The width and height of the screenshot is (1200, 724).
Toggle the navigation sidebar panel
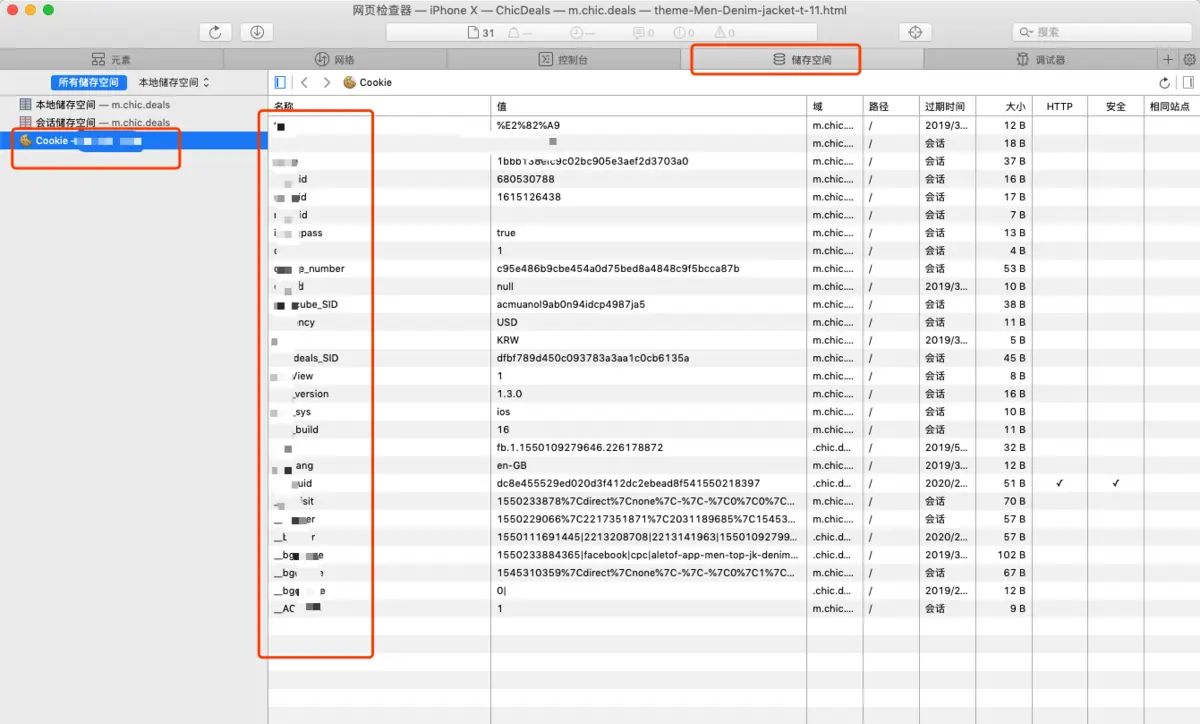click(x=280, y=82)
